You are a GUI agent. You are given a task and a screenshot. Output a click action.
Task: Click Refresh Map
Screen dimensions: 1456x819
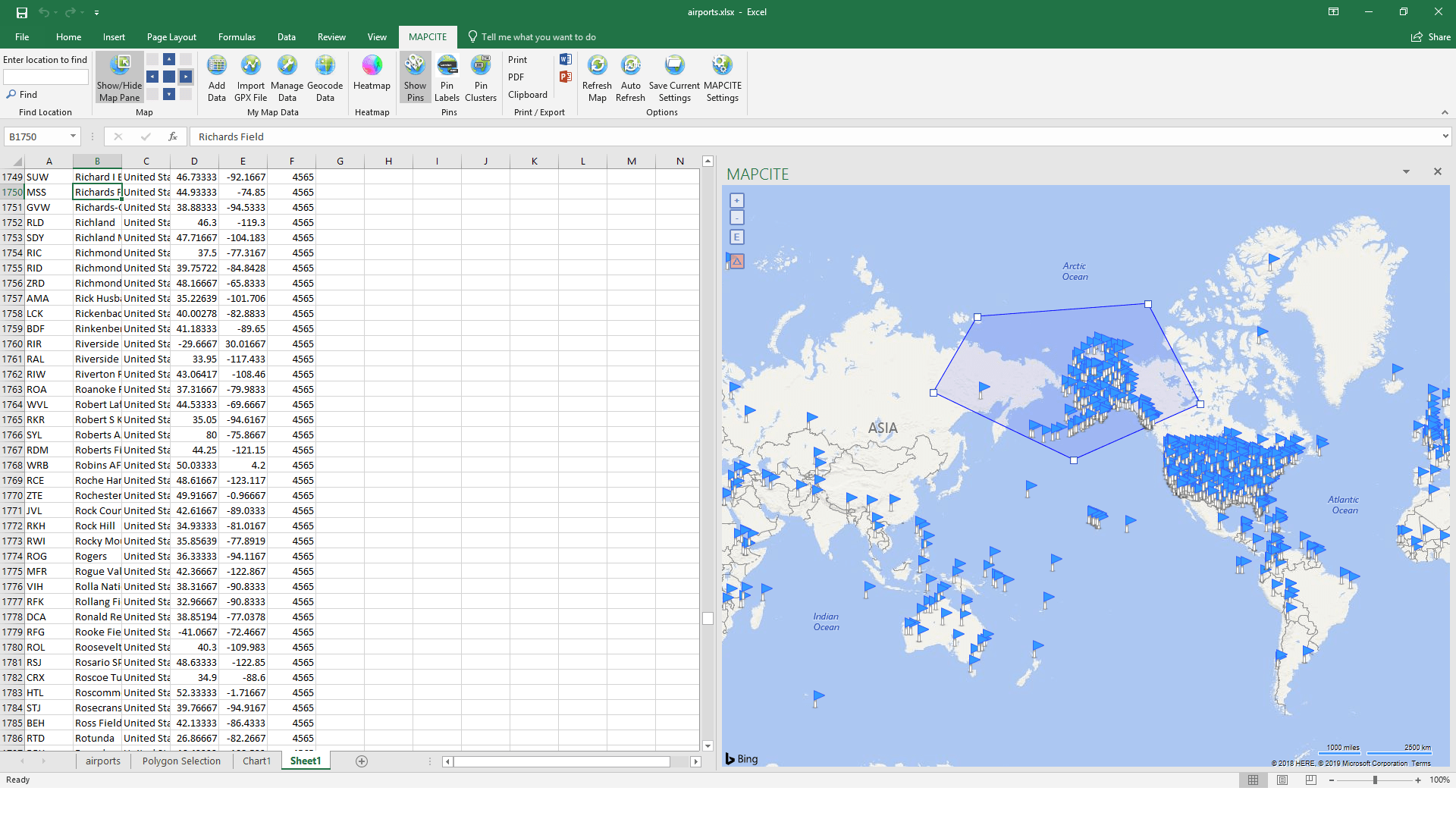[x=597, y=77]
